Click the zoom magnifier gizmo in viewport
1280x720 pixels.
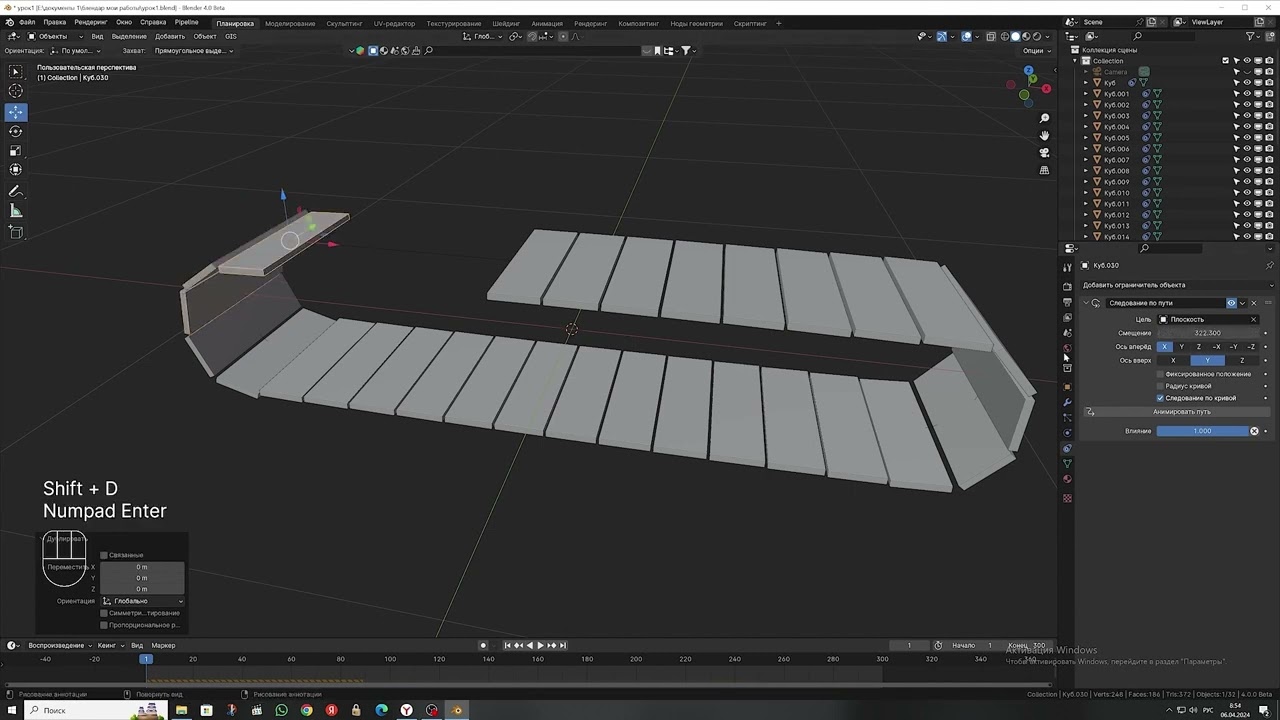tap(1044, 118)
